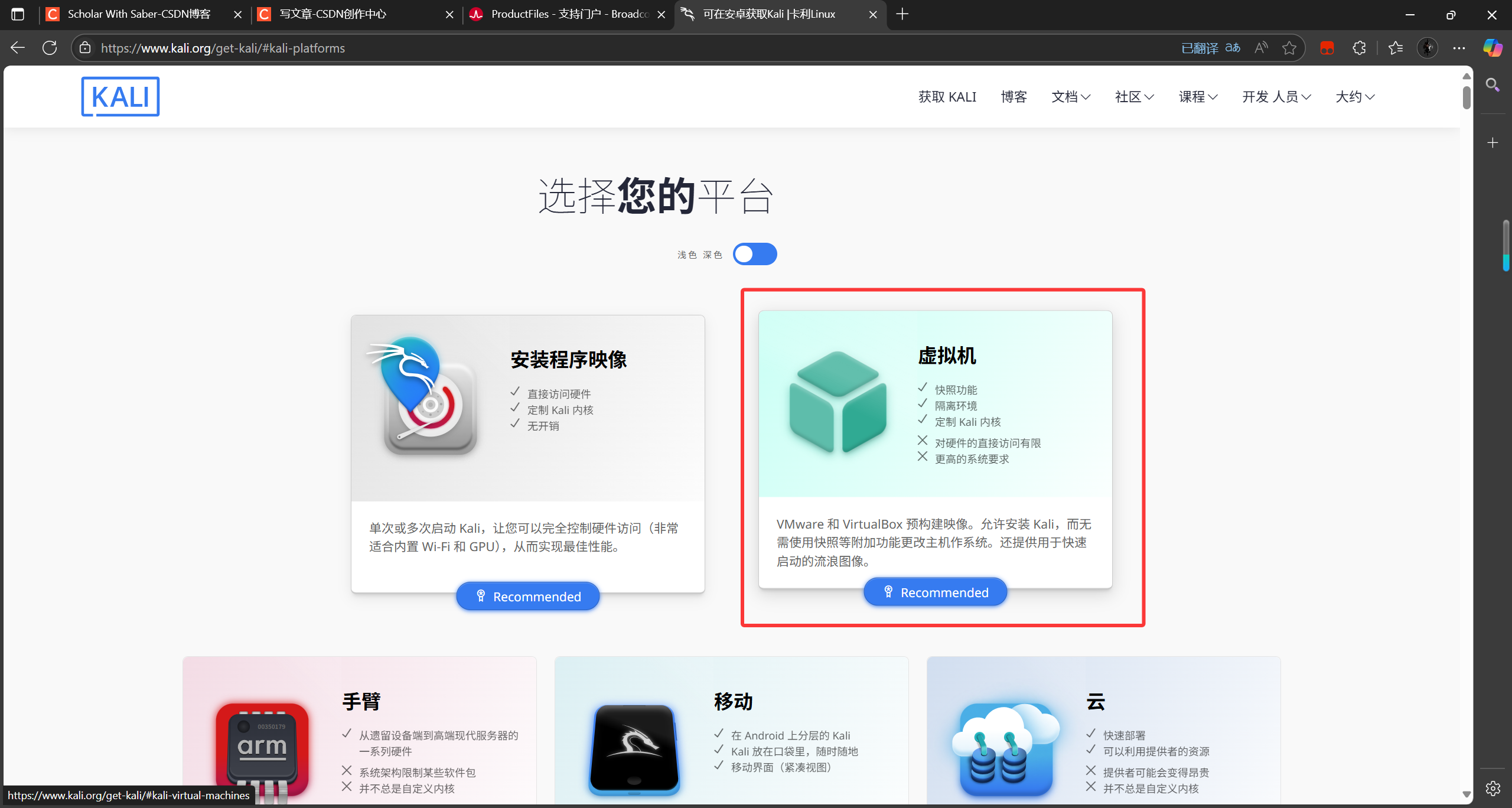Viewport: 1512px width, 808px height.
Task: Click the VMware 和 VirtualBox description text
Action: click(934, 542)
